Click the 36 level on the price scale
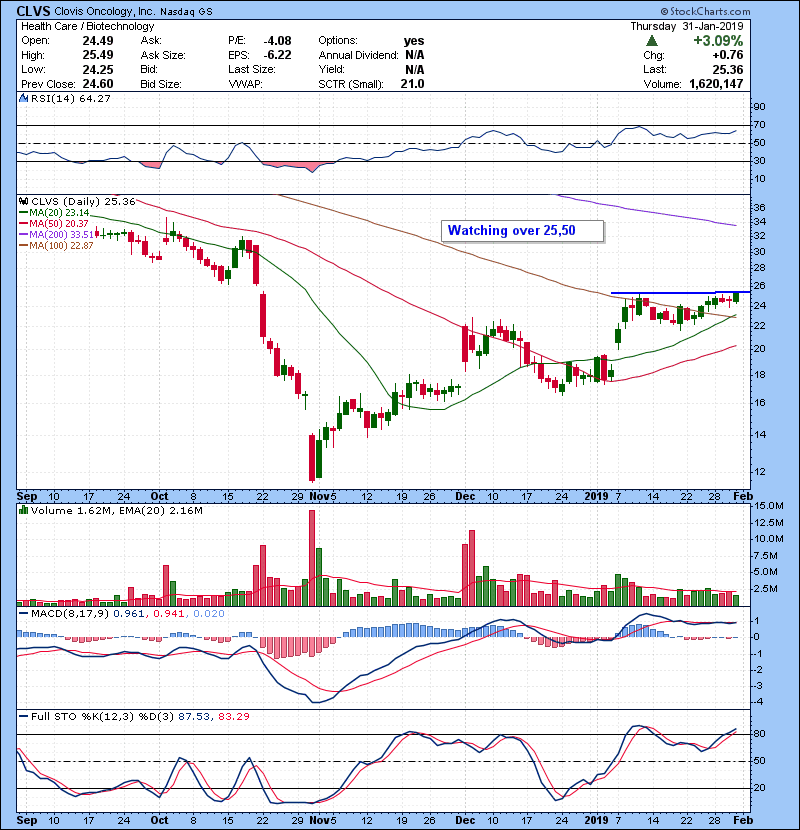This screenshot has height=830, width=800. (760, 207)
